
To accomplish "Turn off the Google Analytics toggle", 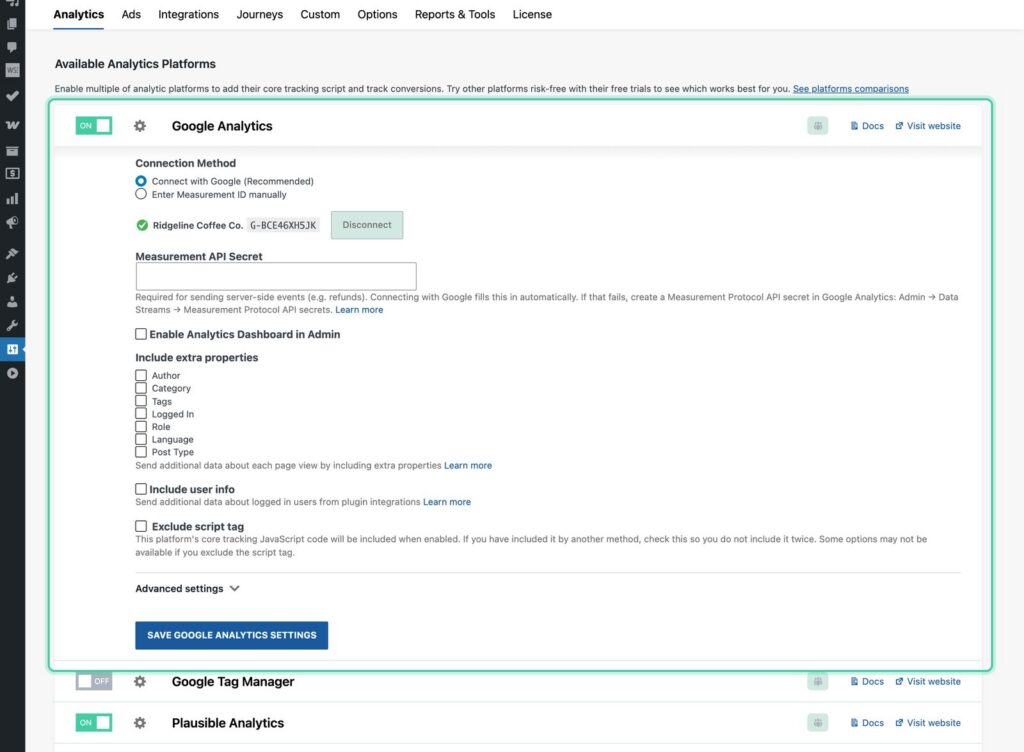I will click(94, 126).
